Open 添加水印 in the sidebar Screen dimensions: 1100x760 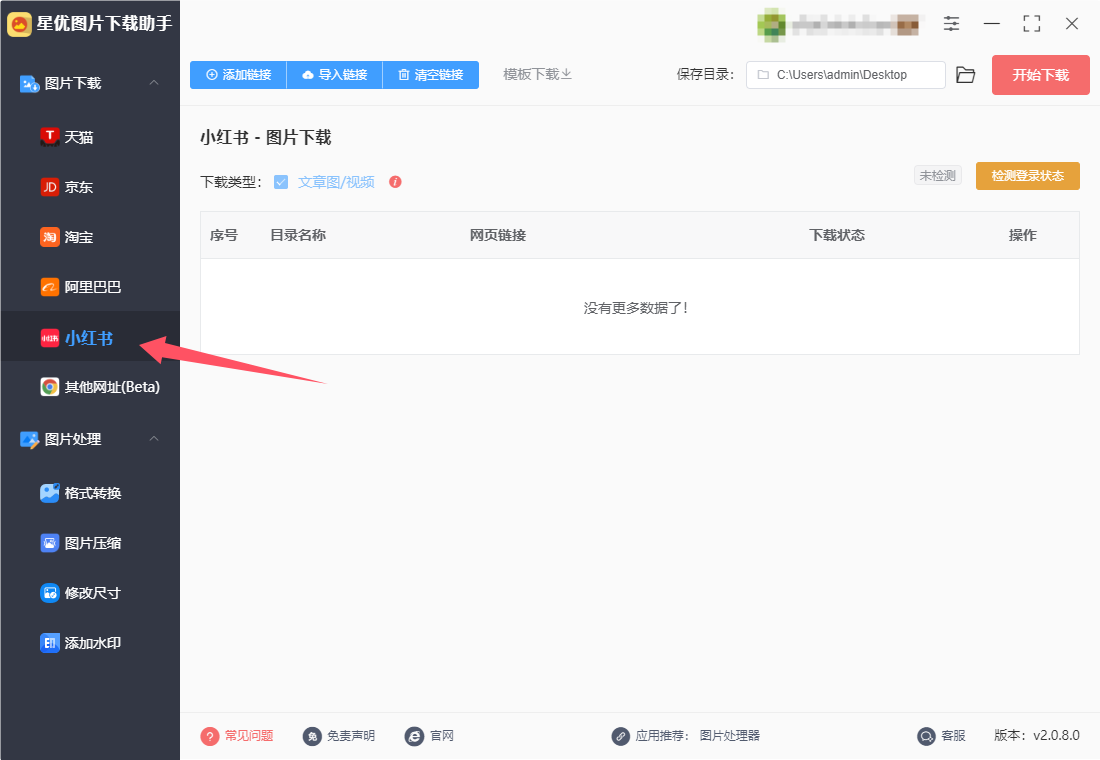tap(90, 643)
